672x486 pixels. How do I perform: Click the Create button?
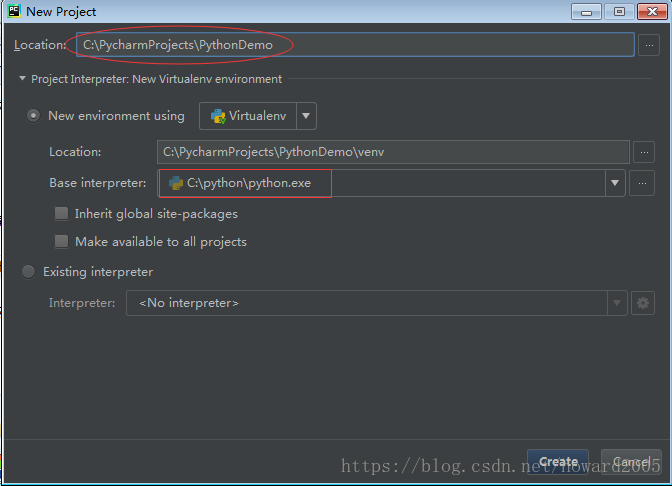pos(558,462)
